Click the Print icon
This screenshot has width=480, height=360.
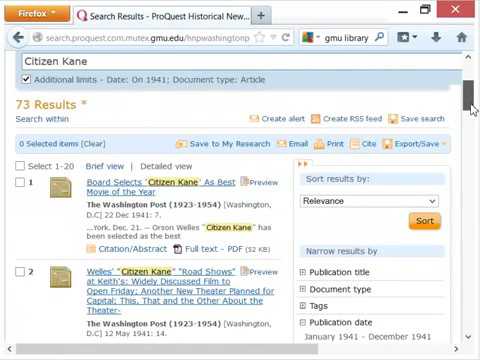(319, 144)
